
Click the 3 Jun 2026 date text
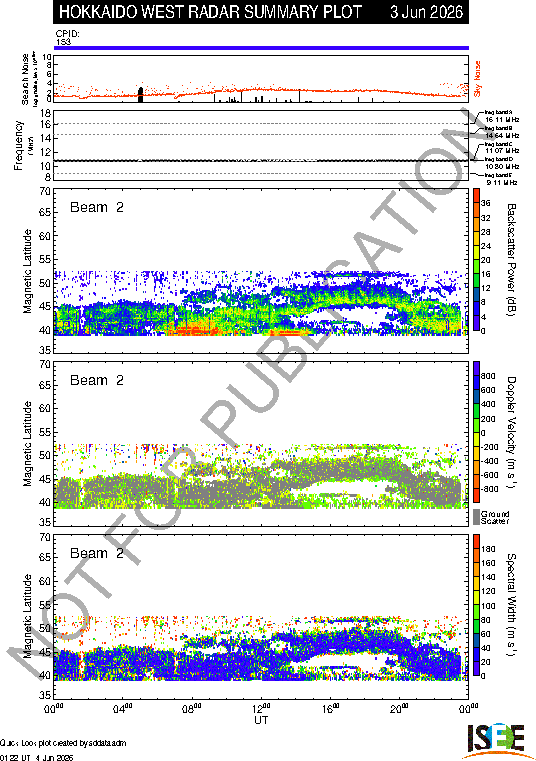426,12
